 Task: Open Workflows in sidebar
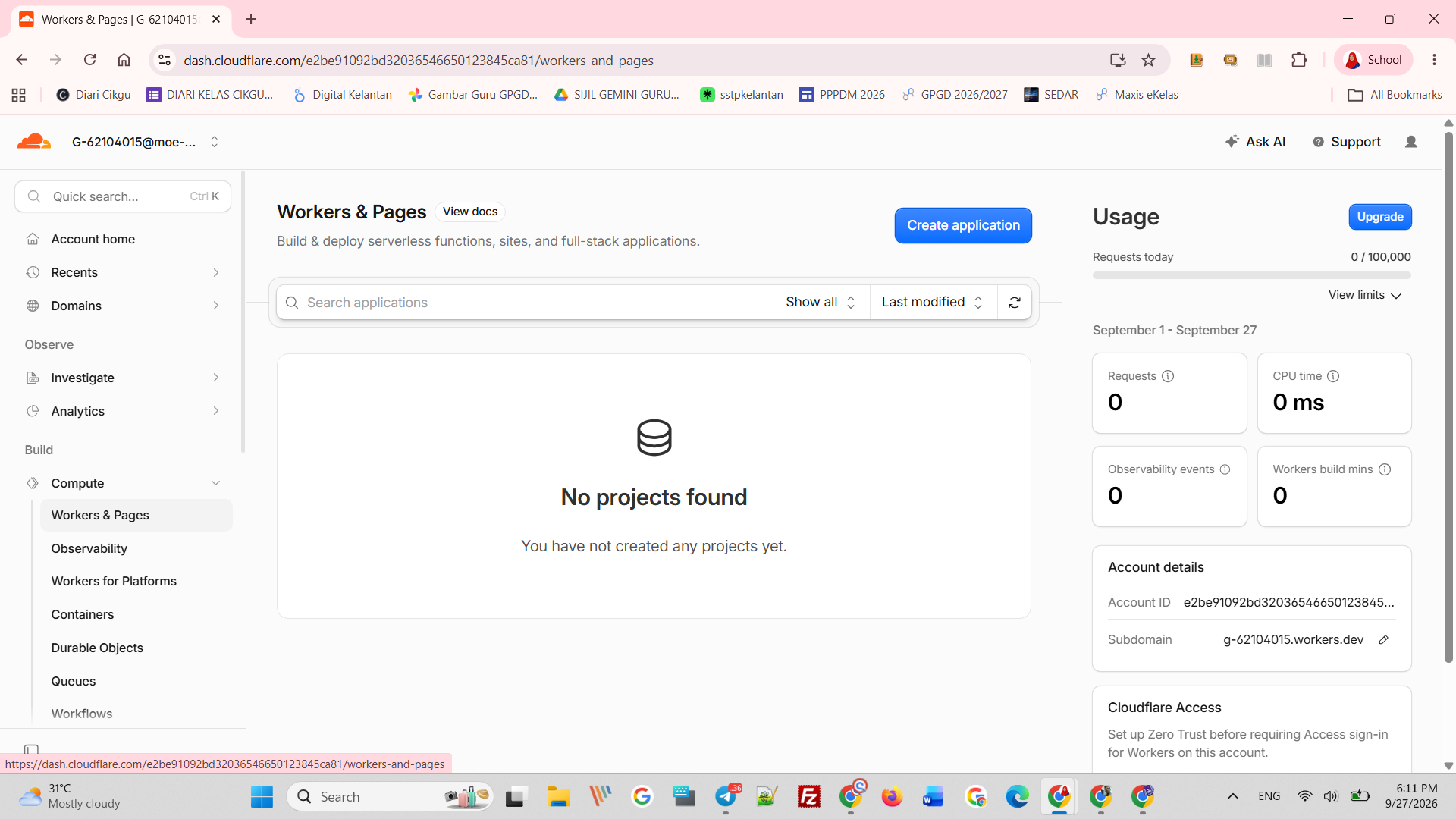point(81,714)
